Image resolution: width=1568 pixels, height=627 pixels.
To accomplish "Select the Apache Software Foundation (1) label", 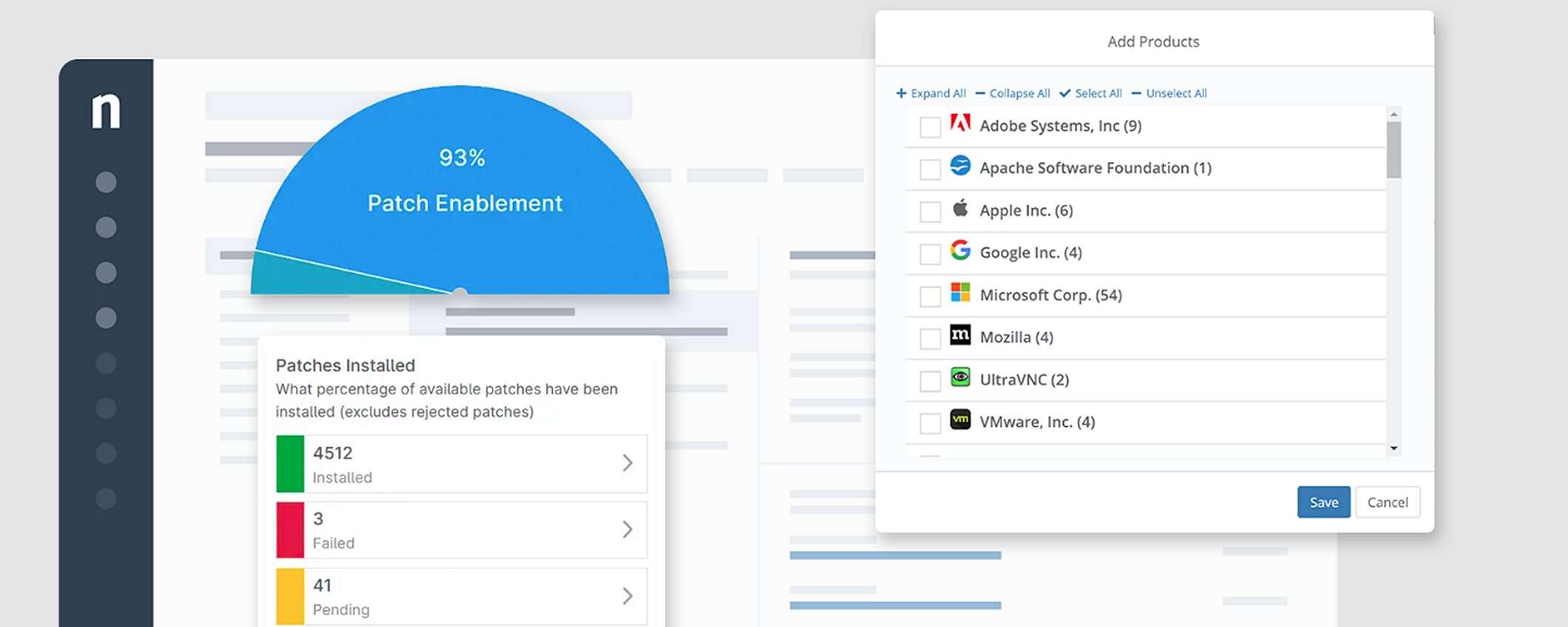I will [1095, 168].
